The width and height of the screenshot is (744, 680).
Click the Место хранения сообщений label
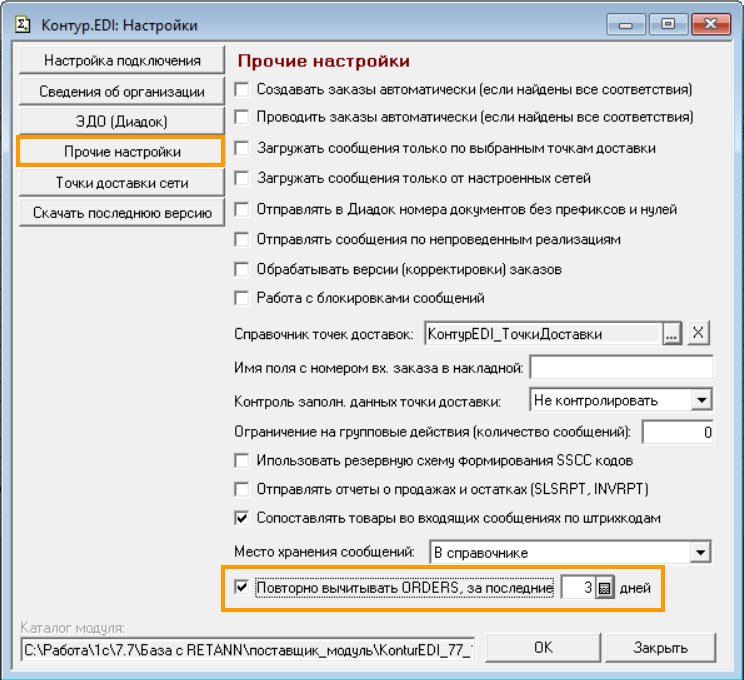(324, 552)
